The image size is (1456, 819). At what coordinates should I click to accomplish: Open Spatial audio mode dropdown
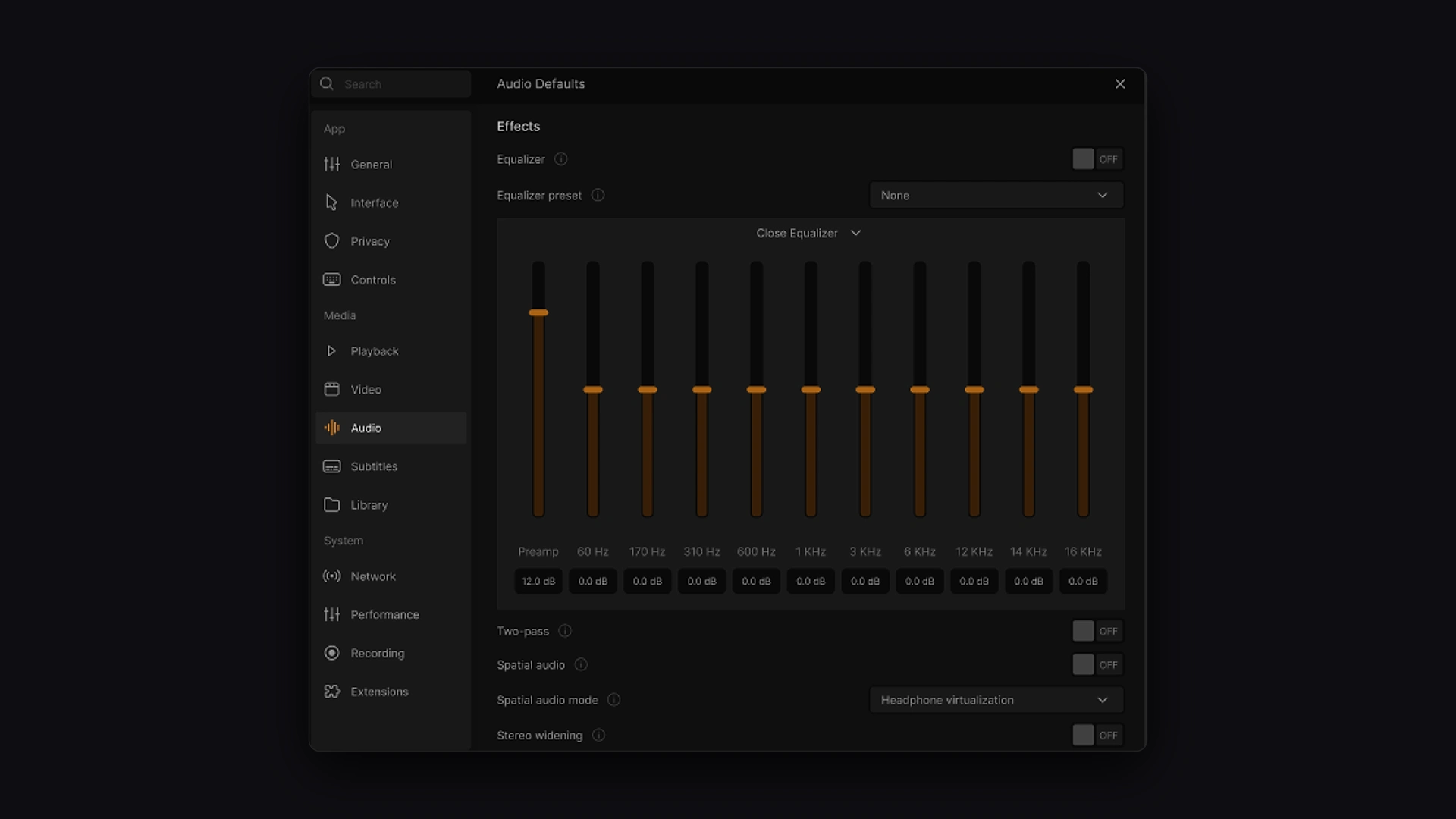pos(996,700)
